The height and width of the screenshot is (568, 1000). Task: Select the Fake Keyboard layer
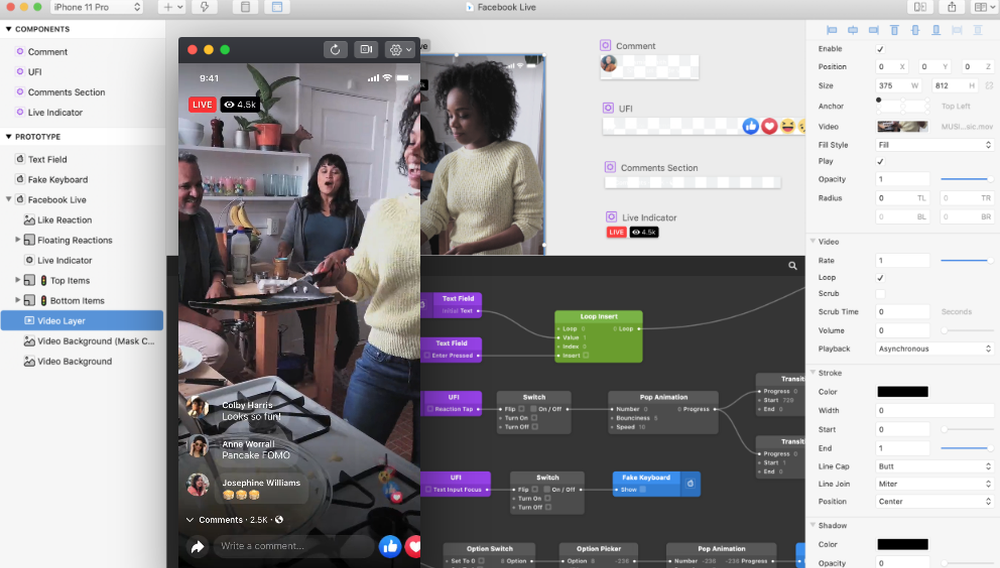pos(58,180)
